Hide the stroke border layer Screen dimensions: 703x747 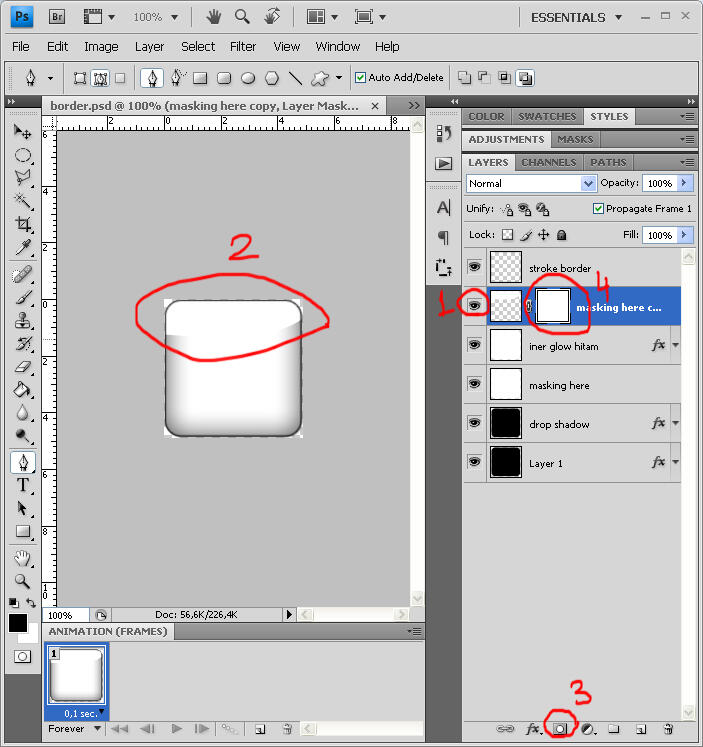click(475, 267)
